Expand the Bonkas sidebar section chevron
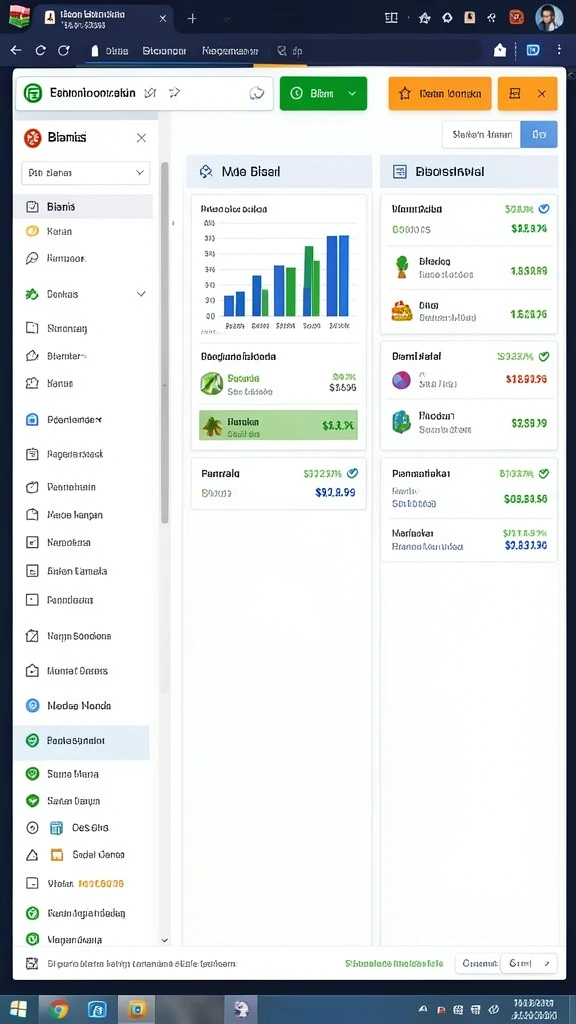This screenshot has height=1024, width=576. pyautogui.click(x=141, y=295)
